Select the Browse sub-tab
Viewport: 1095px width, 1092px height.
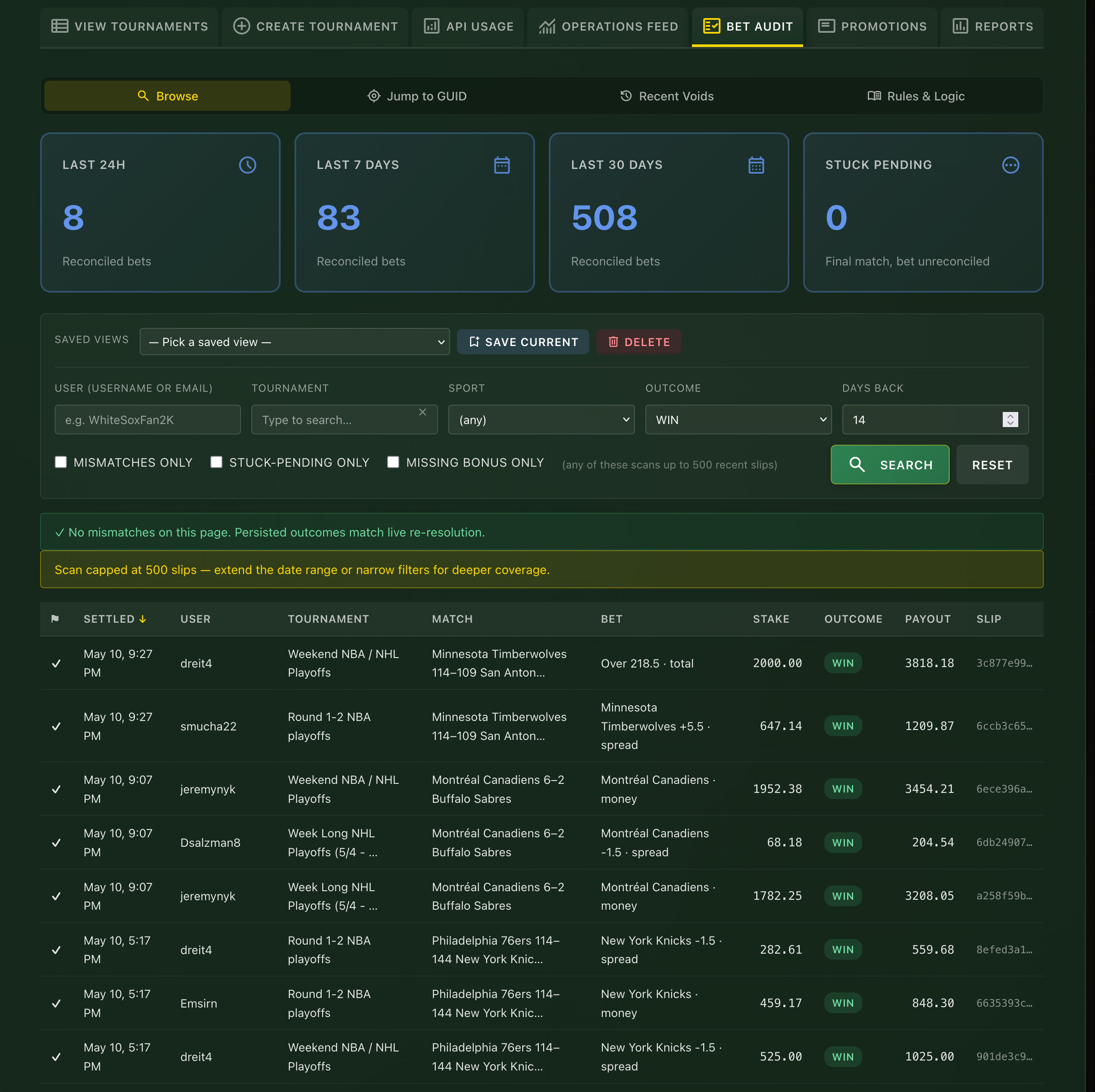[168, 96]
